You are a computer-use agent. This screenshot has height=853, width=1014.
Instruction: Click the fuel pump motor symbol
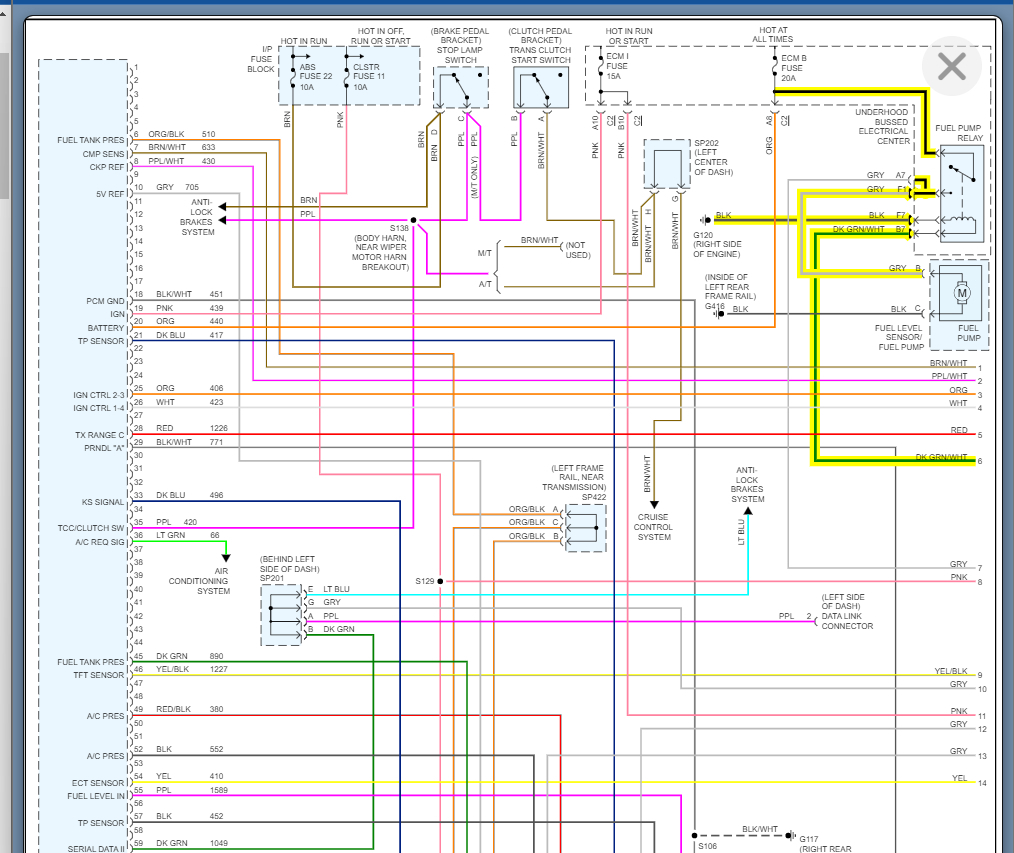tap(962, 293)
